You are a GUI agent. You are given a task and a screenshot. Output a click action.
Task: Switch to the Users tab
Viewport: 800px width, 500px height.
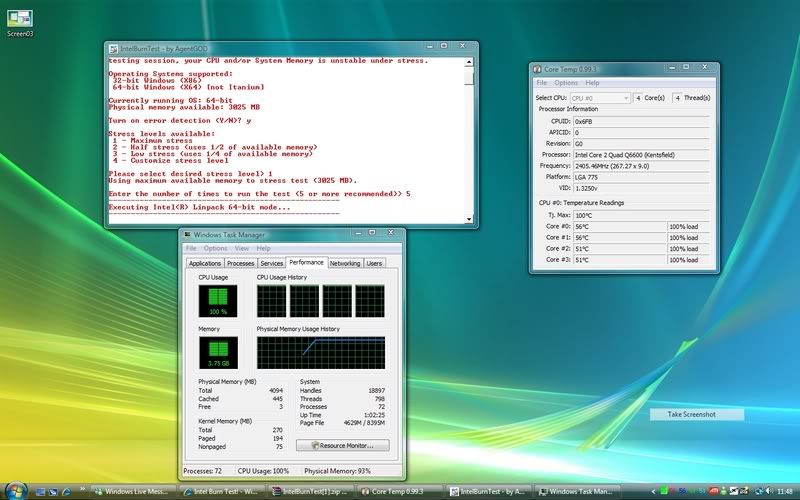(x=374, y=263)
